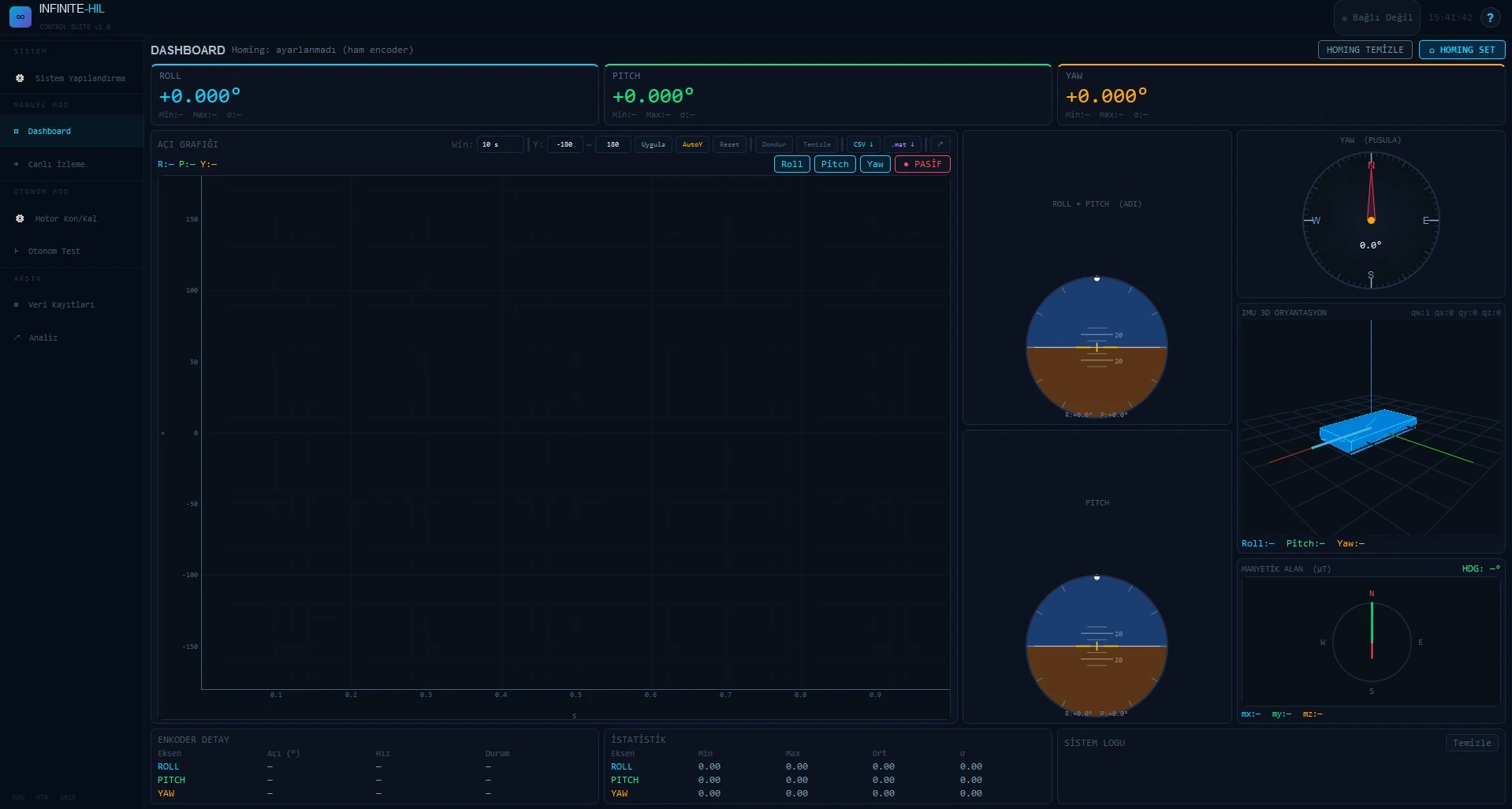Apply Y range with Uygula
1512x809 pixels.
coord(653,144)
